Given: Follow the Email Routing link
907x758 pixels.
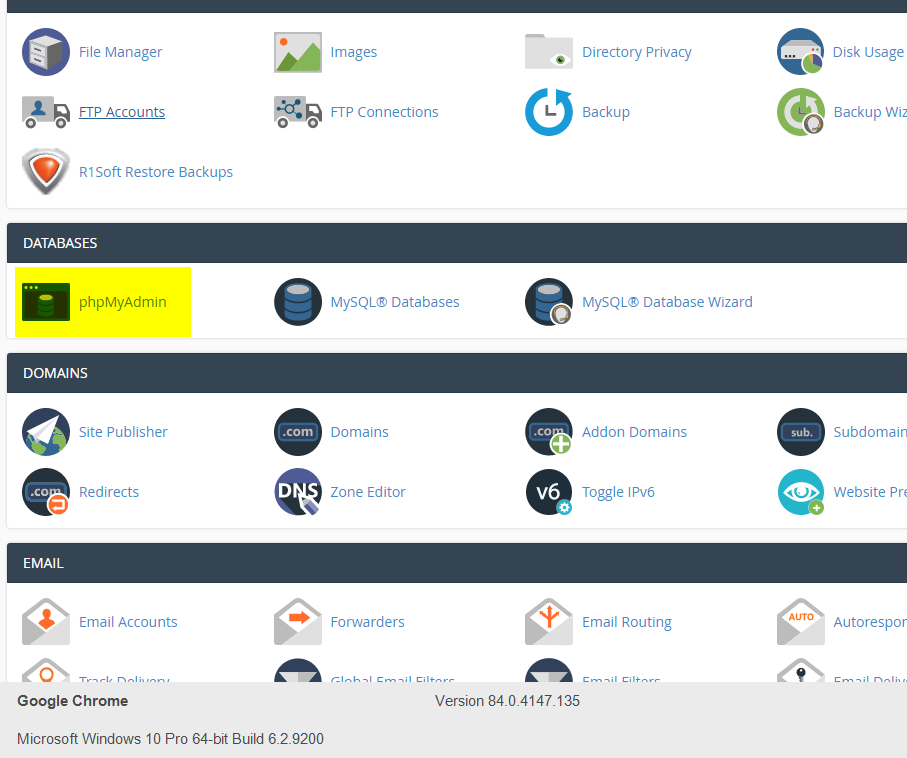Looking at the screenshot, I should [x=626, y=622].
